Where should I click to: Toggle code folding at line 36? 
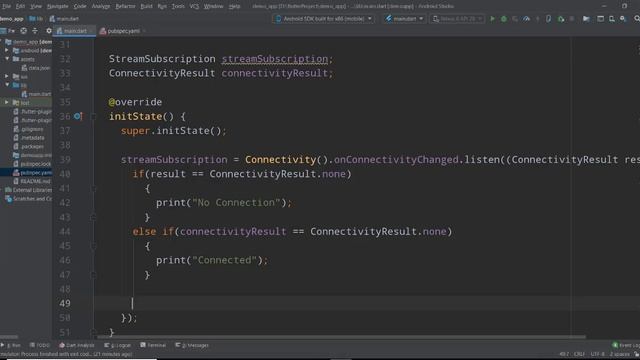click(x=93, y=117)
